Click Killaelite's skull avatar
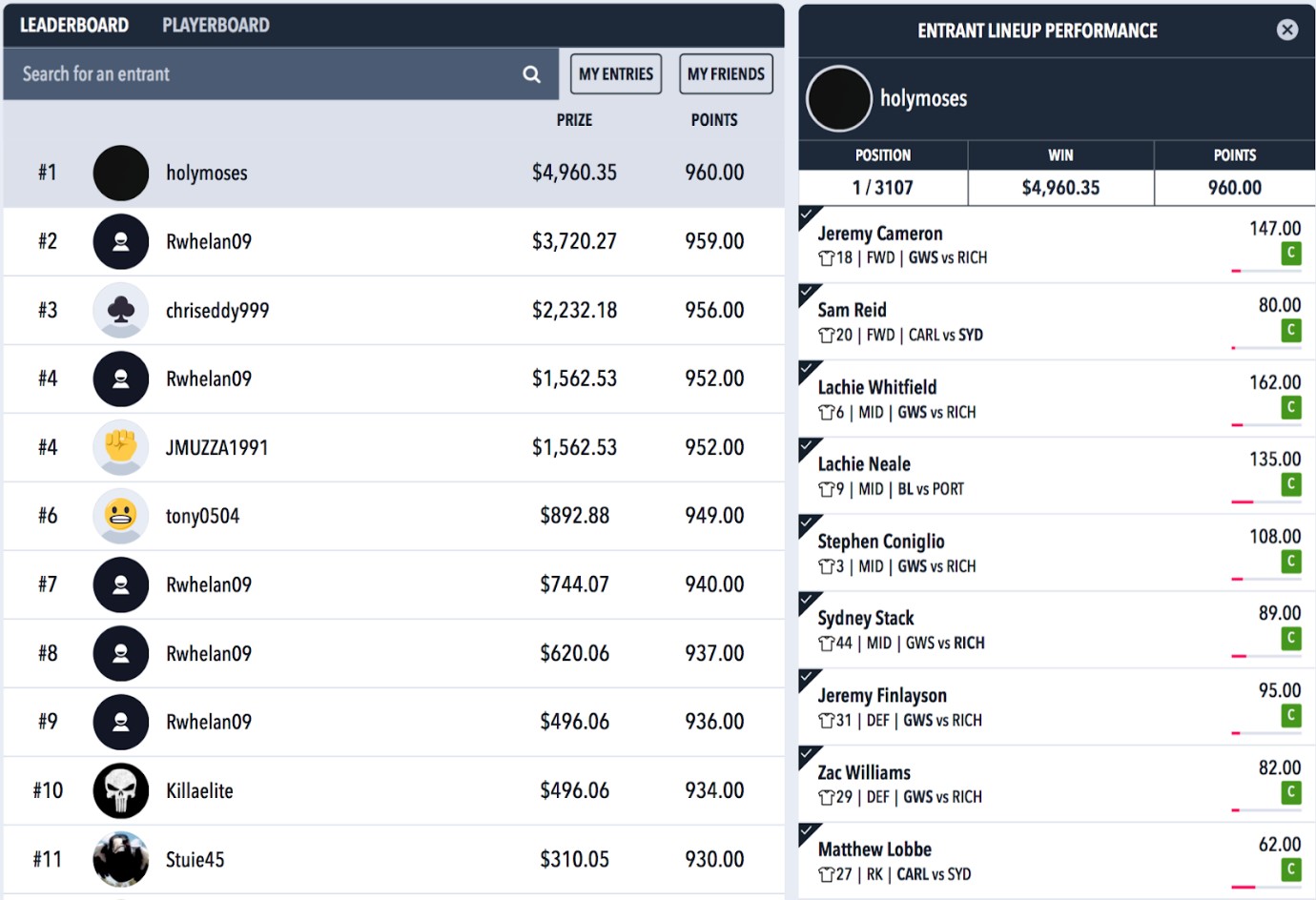This screenshot has height=900, width=1316. point(121,790)
